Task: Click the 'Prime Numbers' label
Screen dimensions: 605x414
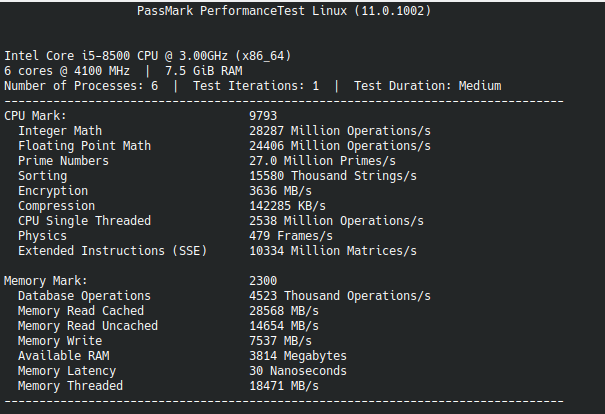Action: (63, 161)
